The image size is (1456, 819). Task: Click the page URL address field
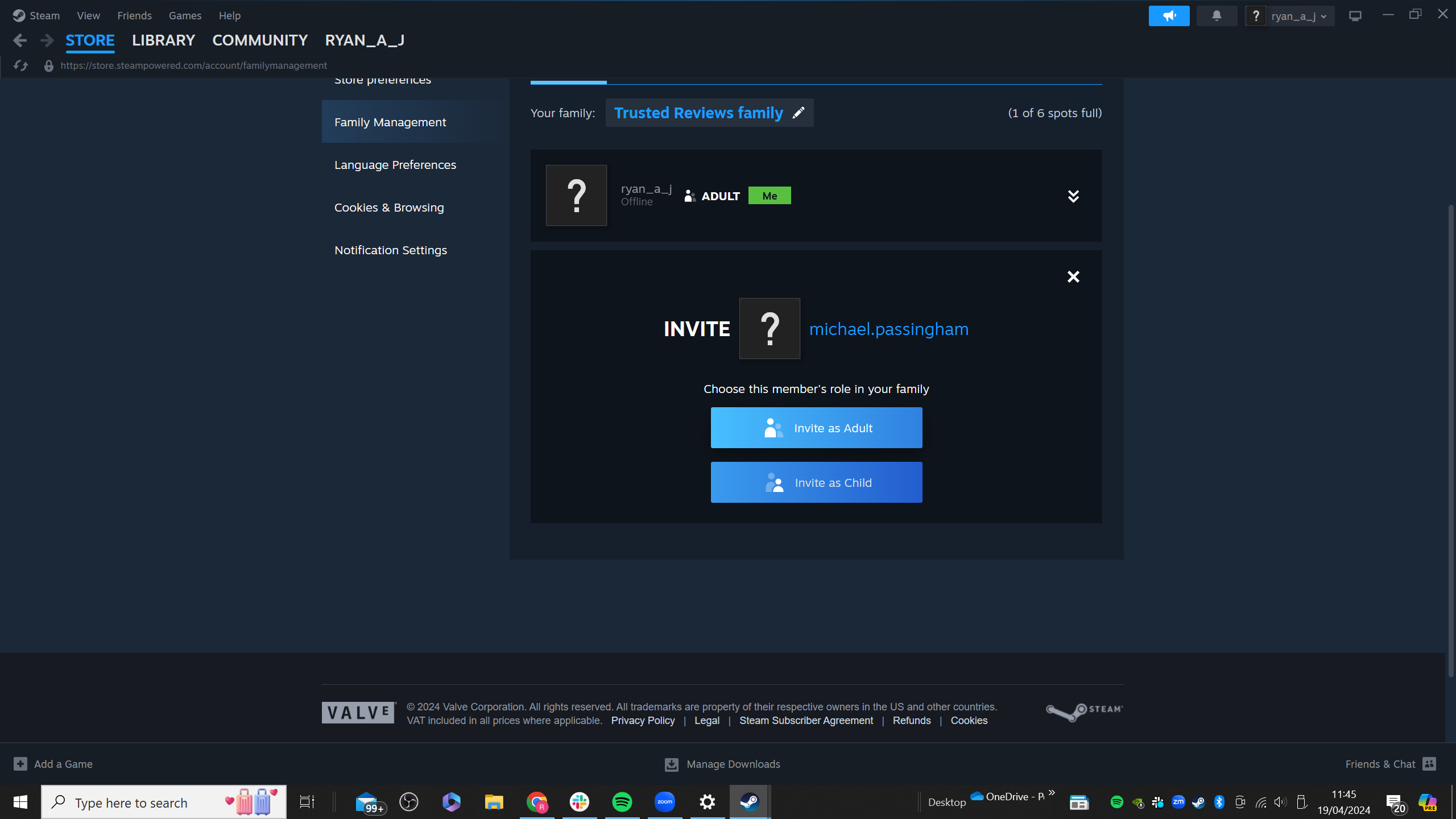click(x=193, y=65)
